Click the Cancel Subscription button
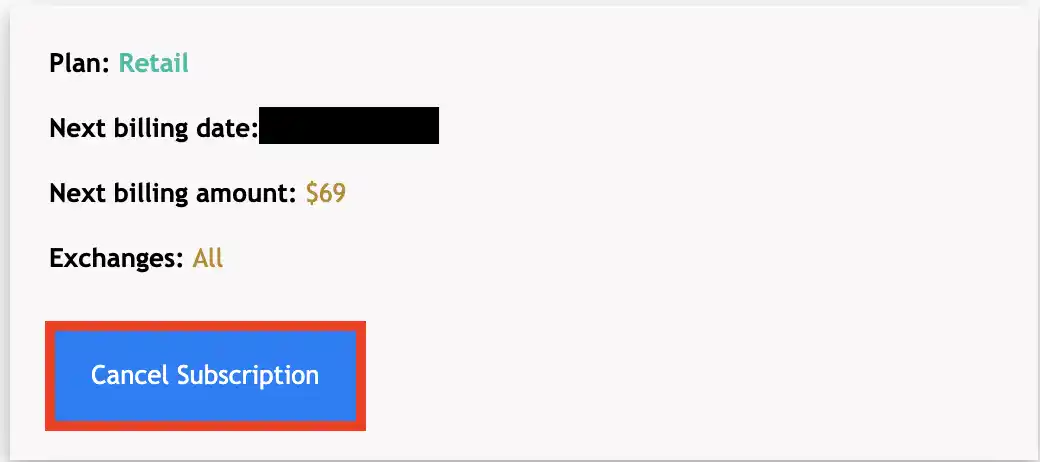This screenshot has height=462, width=1040. click(x=205, y=375)
